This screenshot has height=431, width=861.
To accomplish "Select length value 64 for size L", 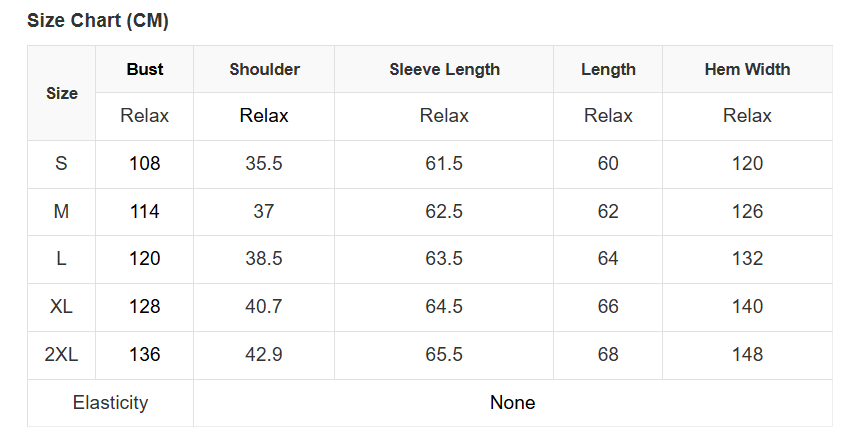I will point(608,259).
